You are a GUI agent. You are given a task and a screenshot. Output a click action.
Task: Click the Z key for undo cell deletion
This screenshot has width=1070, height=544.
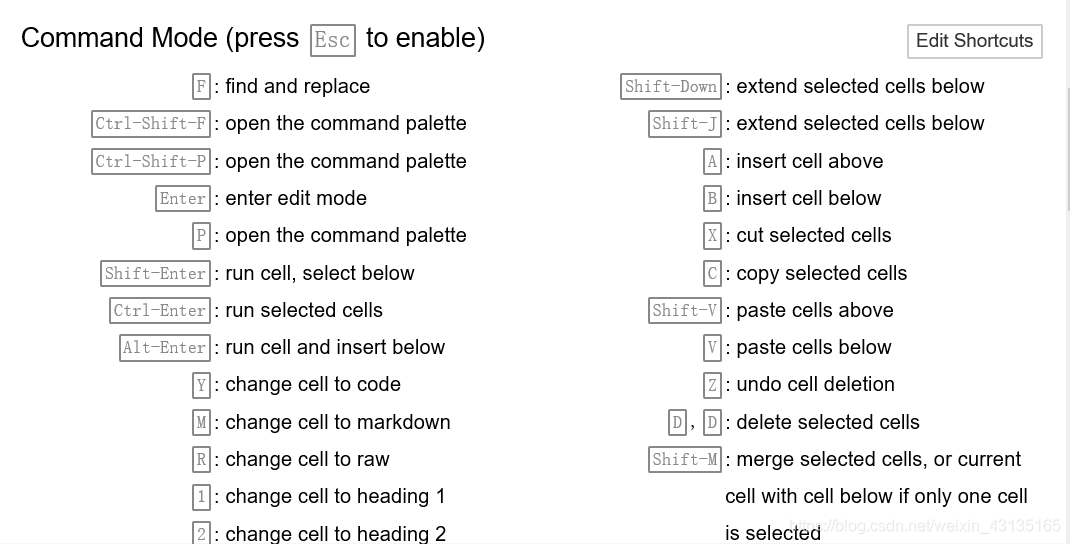[712, 385]
